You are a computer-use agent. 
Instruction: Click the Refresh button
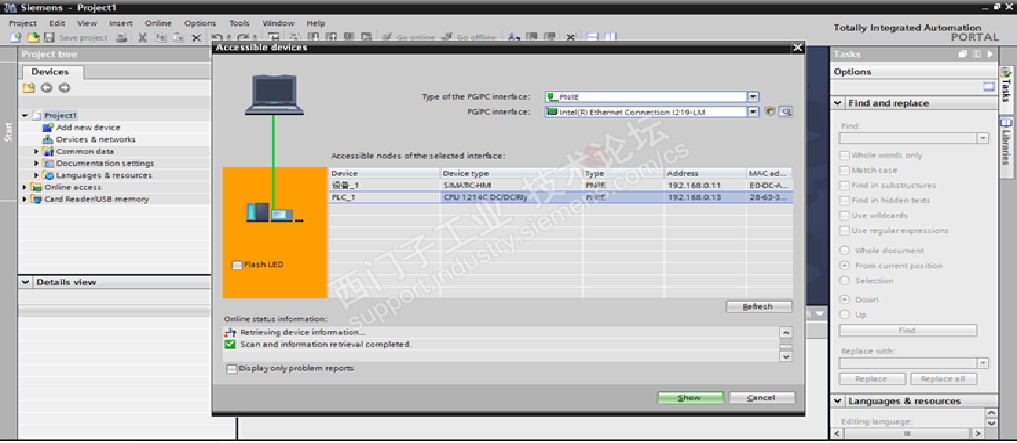tap(758, 307)
